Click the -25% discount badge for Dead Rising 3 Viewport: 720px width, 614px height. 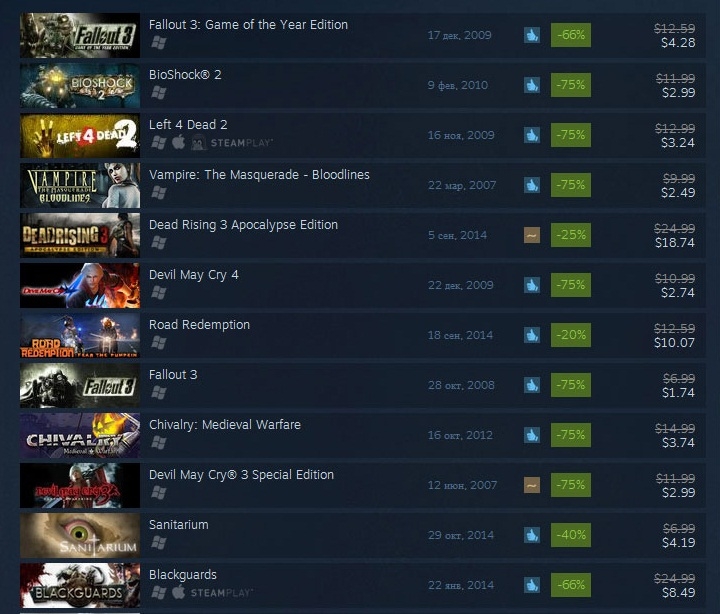click(x=571, y=235)
